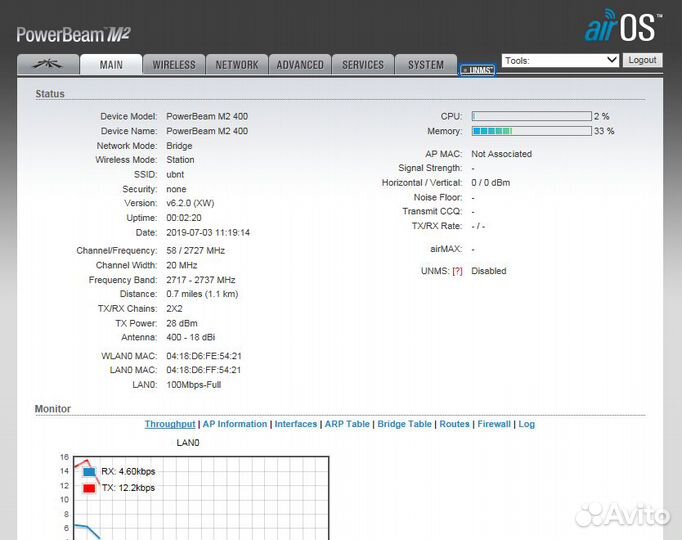Click the Network Mode value 'Bridge'
This screenshot has width=682, height=540.
(x=179, y=146)
